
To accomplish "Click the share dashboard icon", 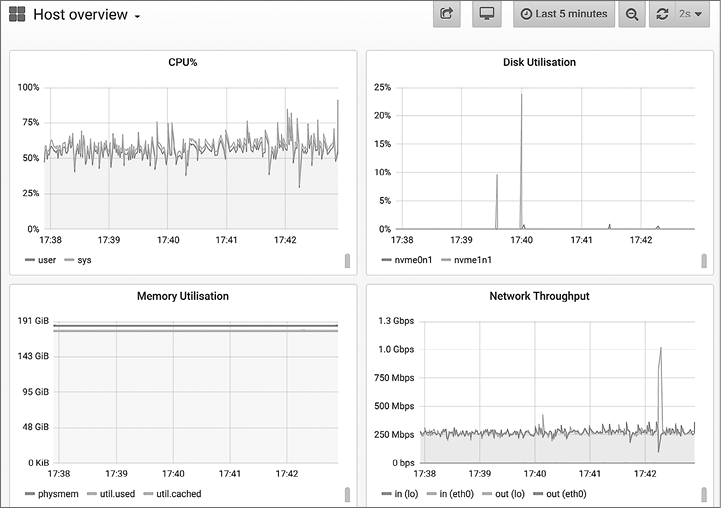I will 446,14.
